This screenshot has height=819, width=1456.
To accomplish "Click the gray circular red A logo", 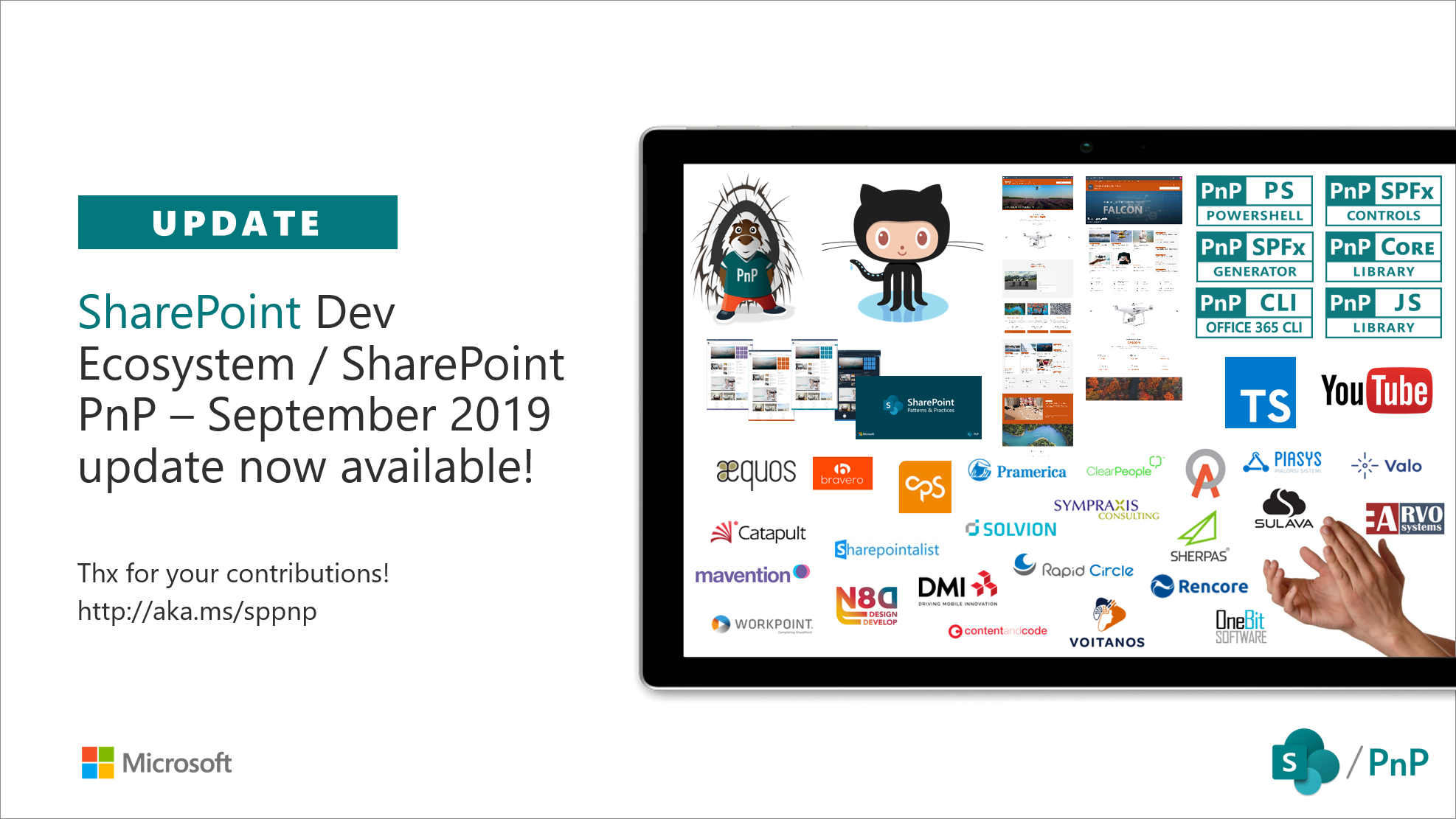I will [1205, 473].
